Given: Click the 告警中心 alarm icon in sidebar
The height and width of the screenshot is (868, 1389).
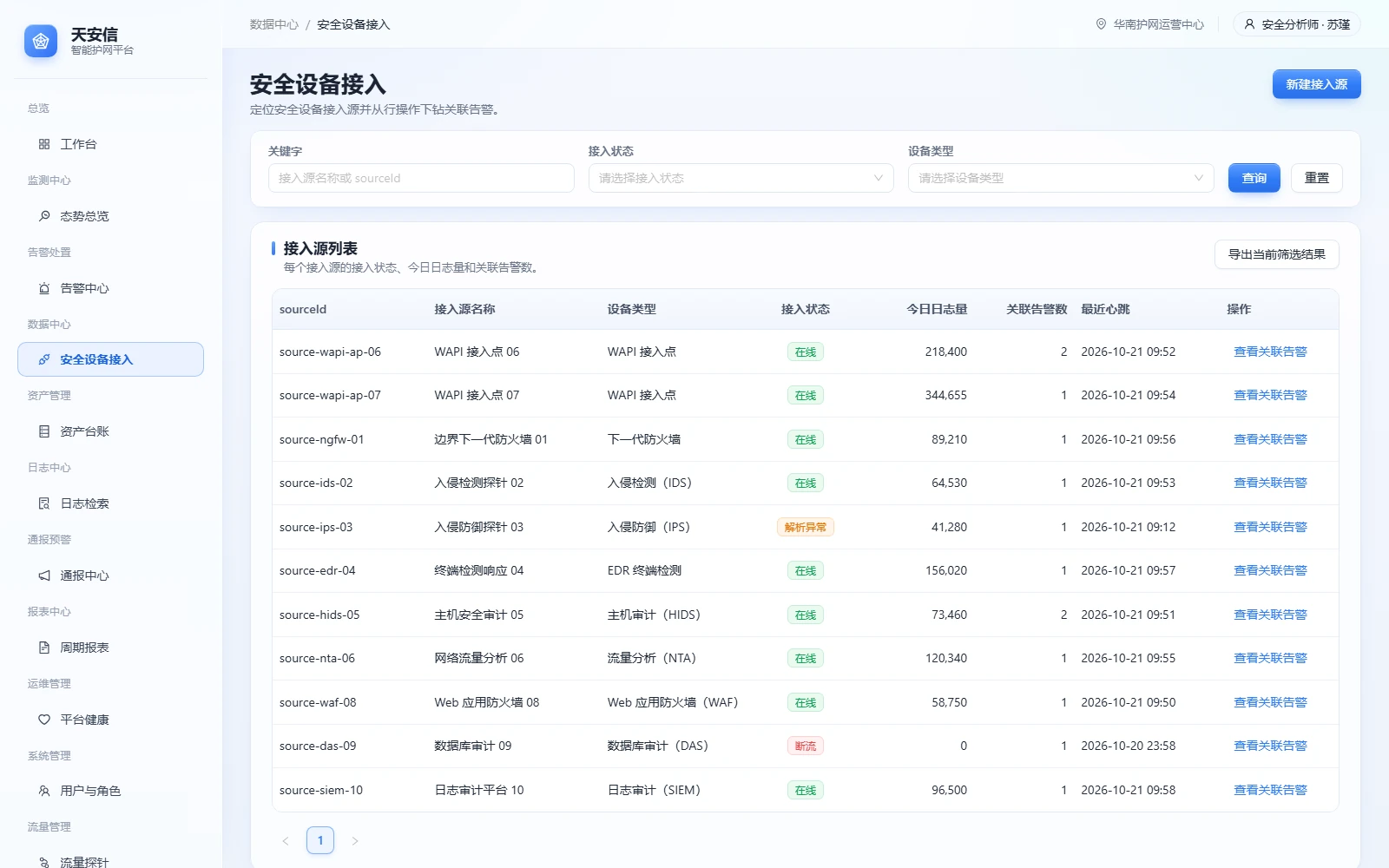Looking at the screenshot, I should (x=44, y=288).
